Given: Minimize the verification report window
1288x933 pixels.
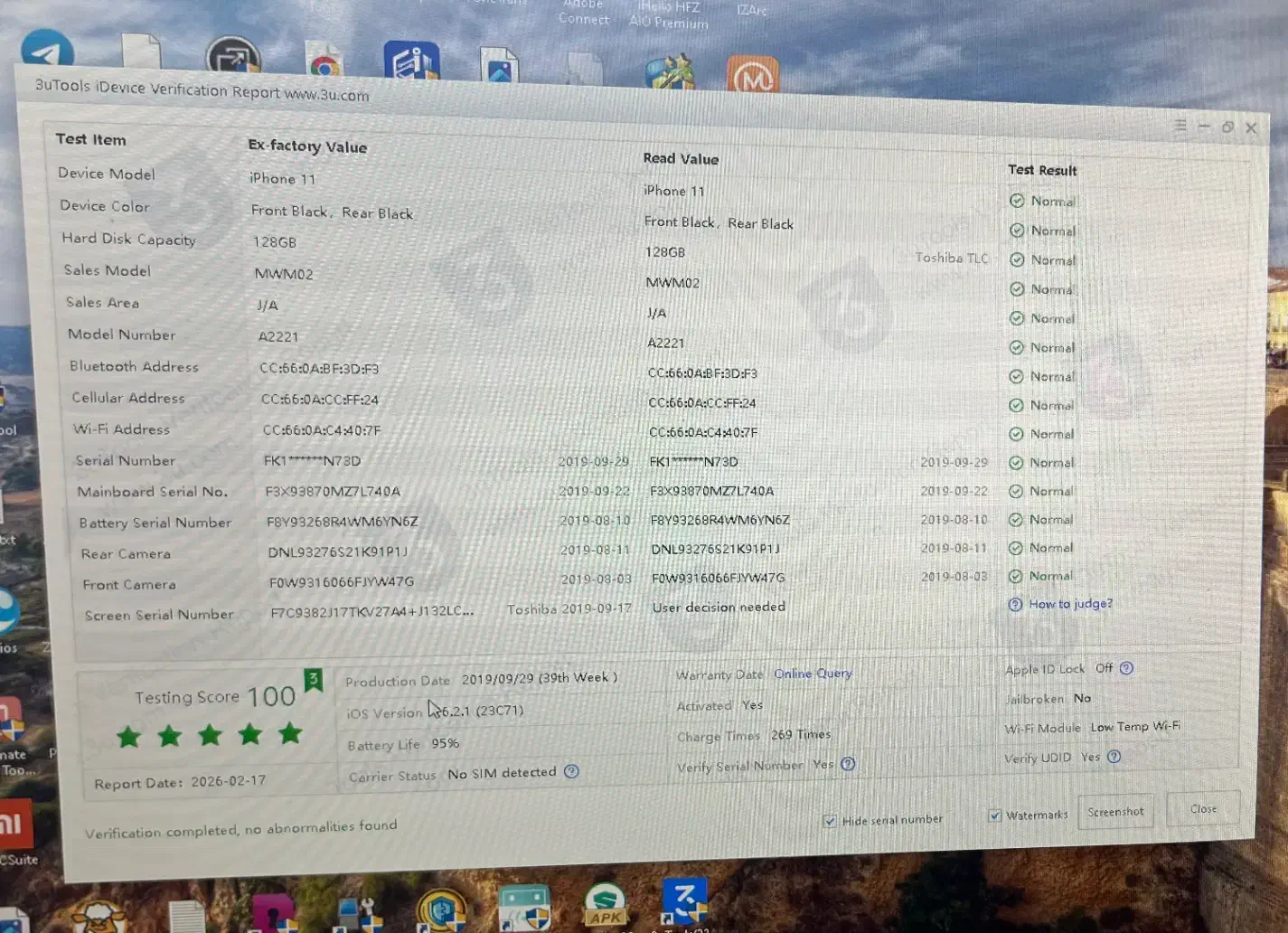Looking at the screenshot, I should tap(1204, 127).
